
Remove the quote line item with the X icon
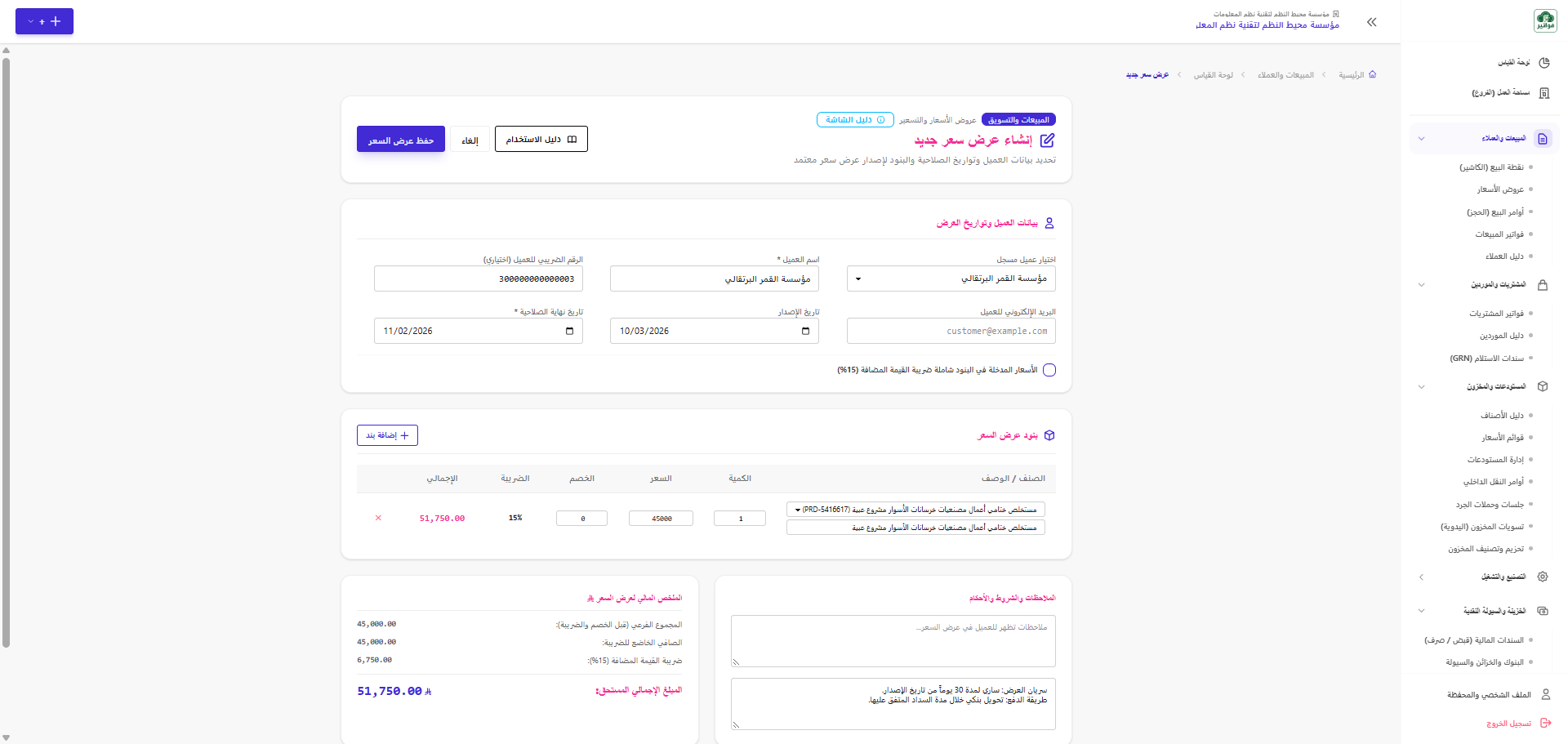(378, 518)
